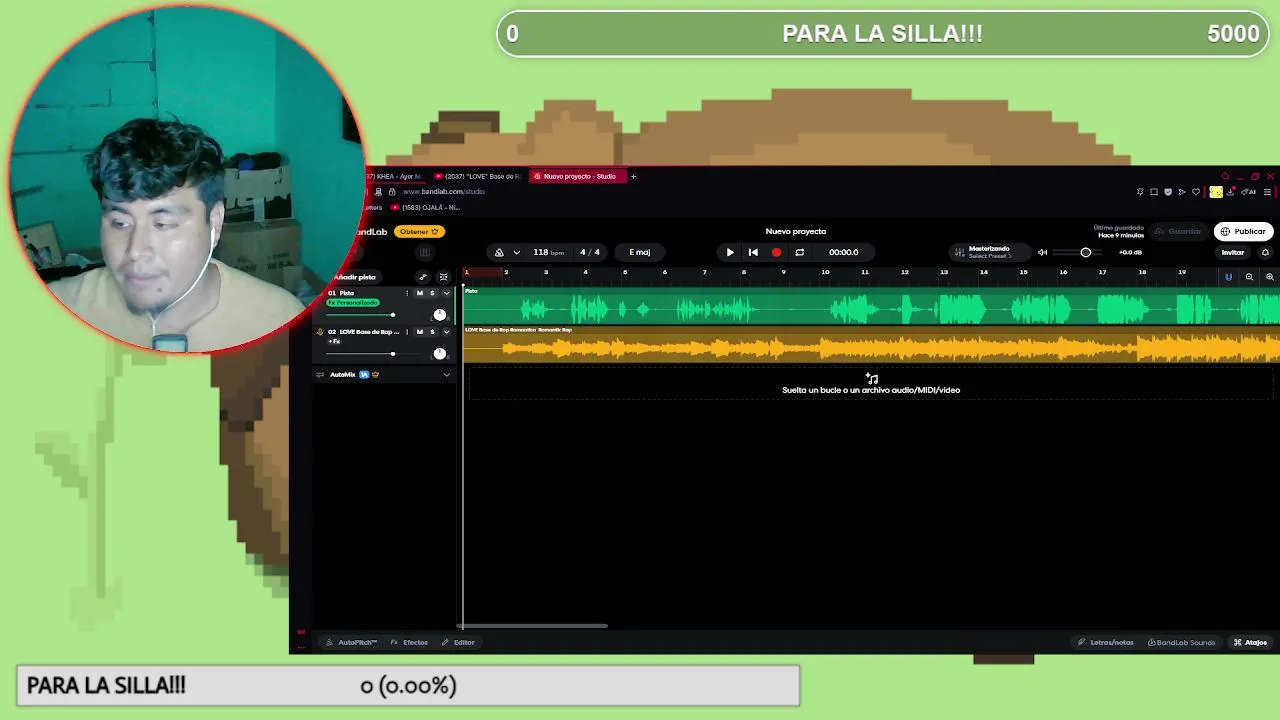Viewport: 1280px width, 720px height.
Task: Open track 01 Pista options menu dots
Action: [x=407, y=293]
